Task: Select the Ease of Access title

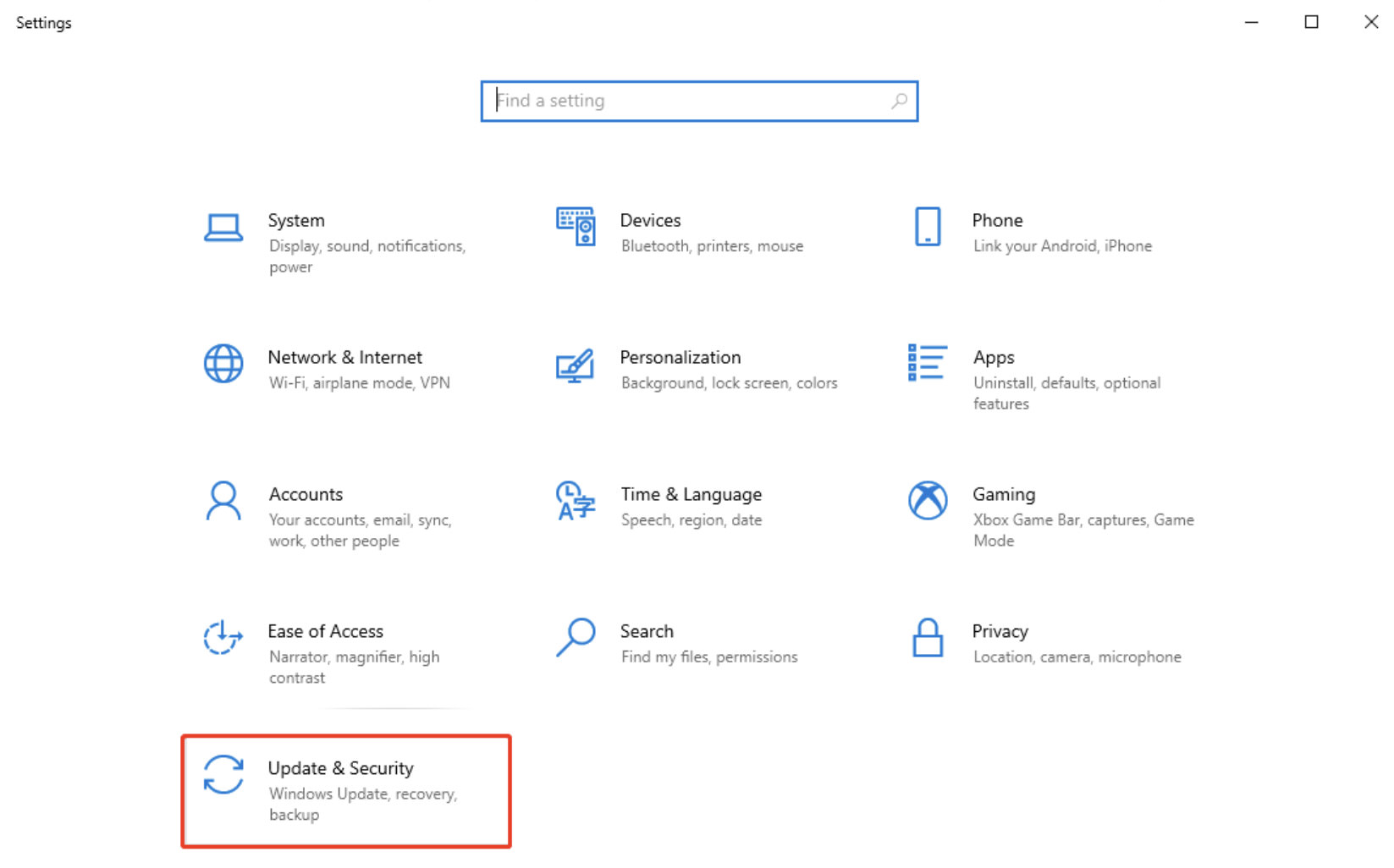Action: 325,631
